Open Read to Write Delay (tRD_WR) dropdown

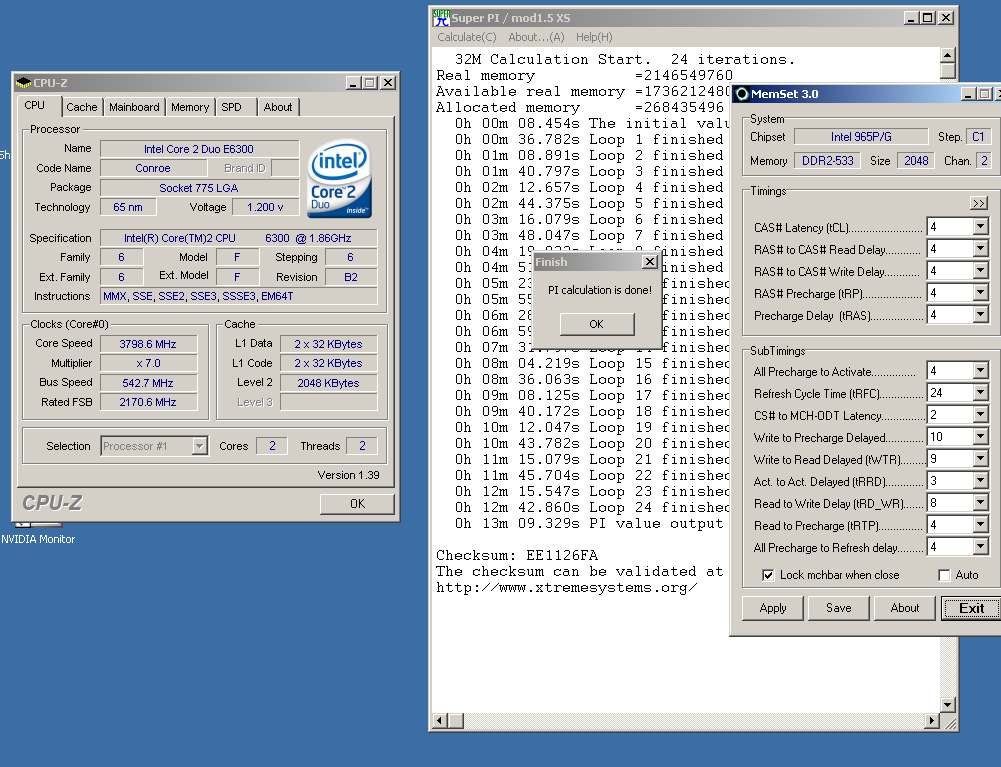tap(981, 503)
